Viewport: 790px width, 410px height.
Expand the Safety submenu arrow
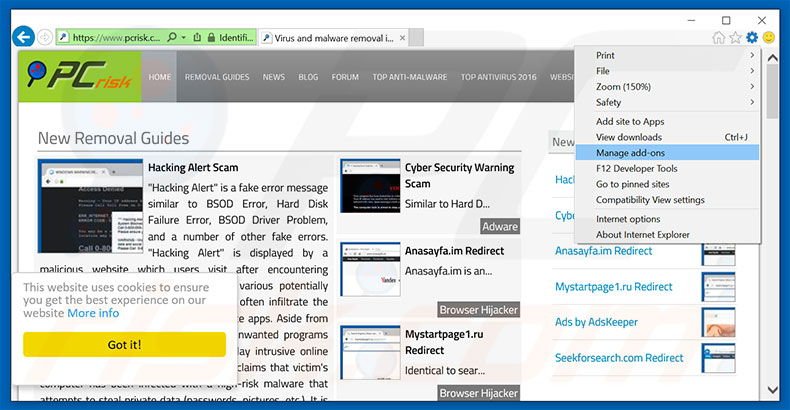752,102
